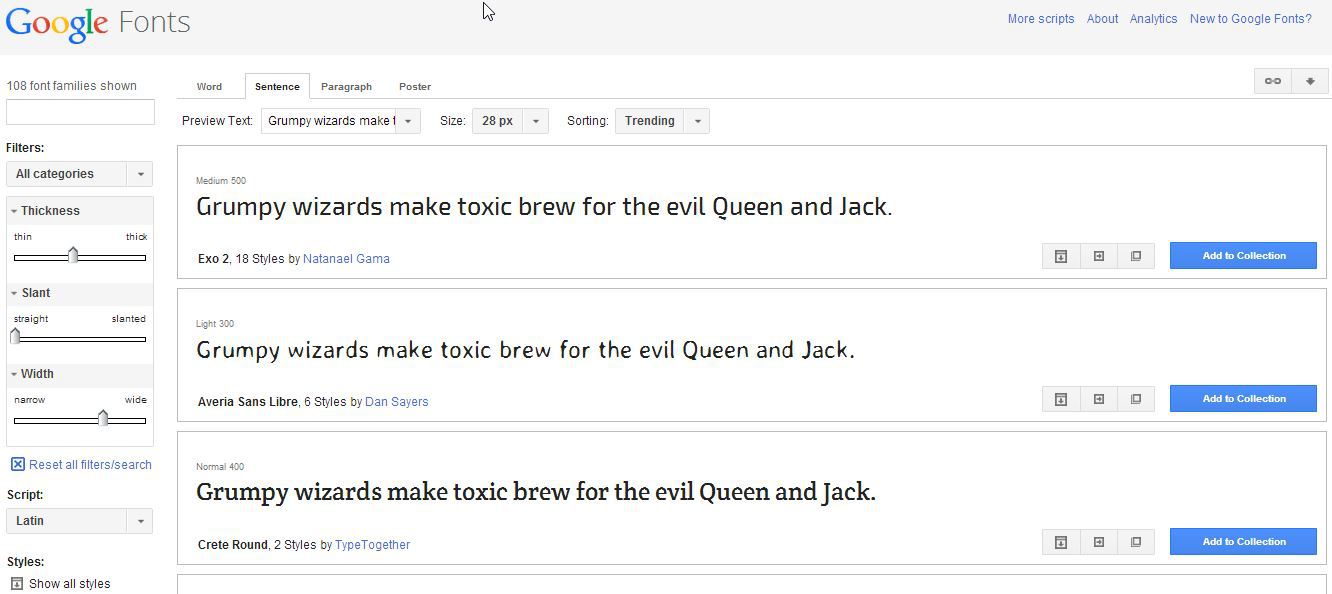
Task: Click the Preview Text input box
Action: point(329,121)
